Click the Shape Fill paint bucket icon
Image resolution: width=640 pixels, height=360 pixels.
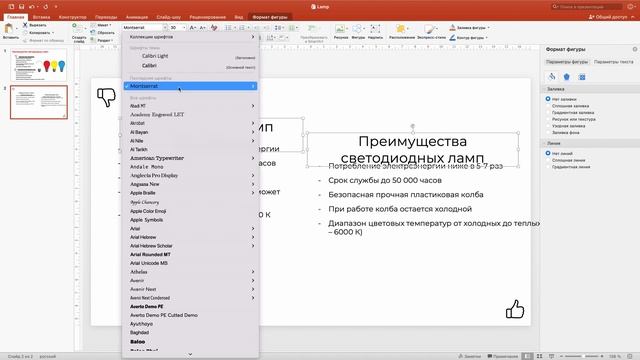coord(452,27)
